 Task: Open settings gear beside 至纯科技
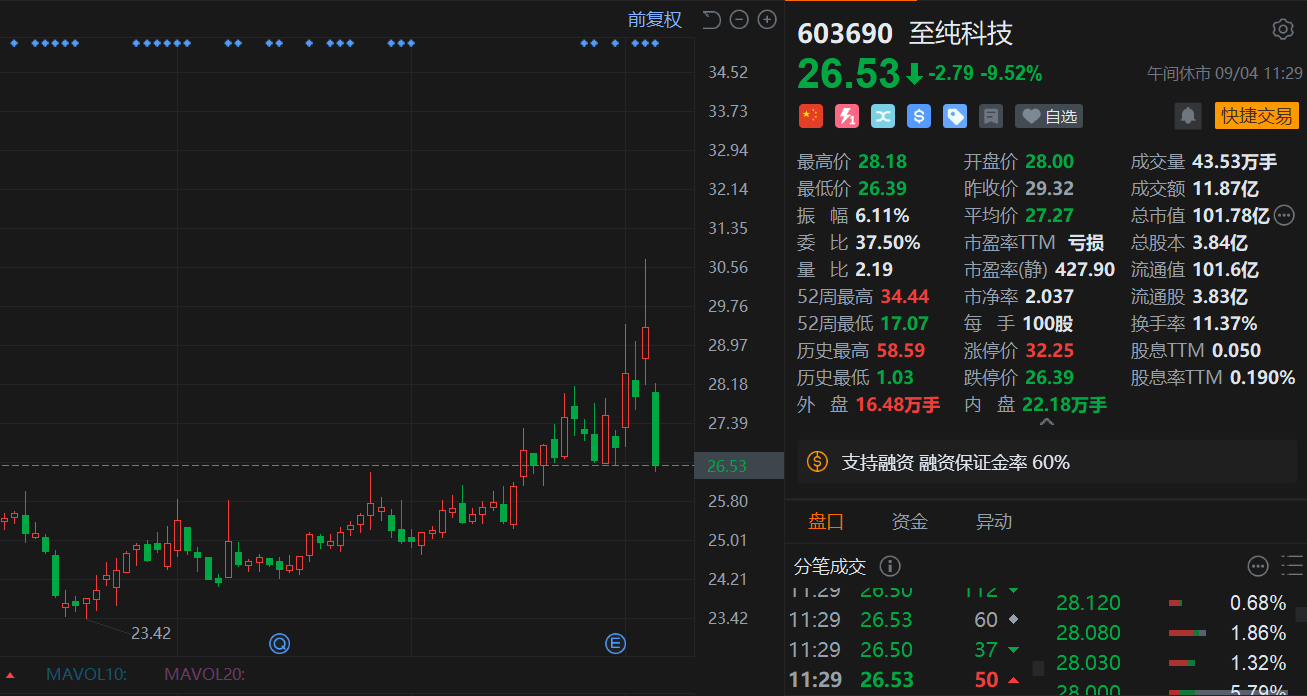(1283, 29)
